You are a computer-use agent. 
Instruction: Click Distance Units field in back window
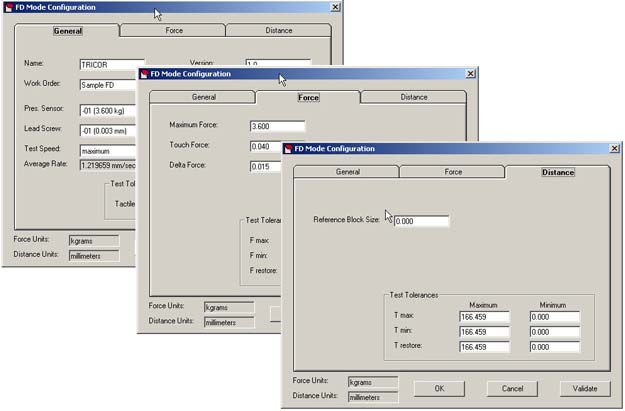click(x=94, y=256)
